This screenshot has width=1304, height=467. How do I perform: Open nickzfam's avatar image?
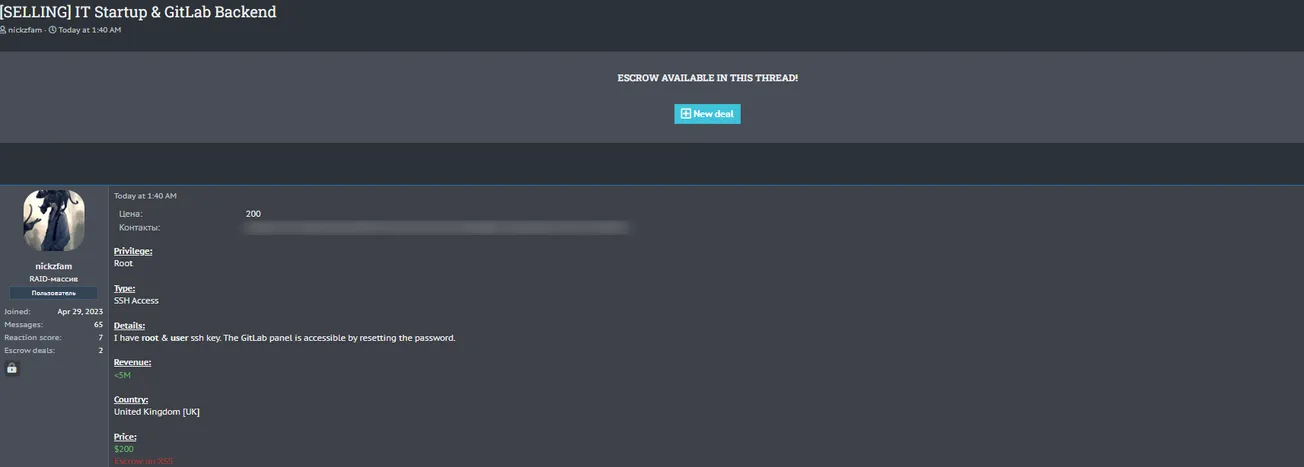(x=54, y=221)
